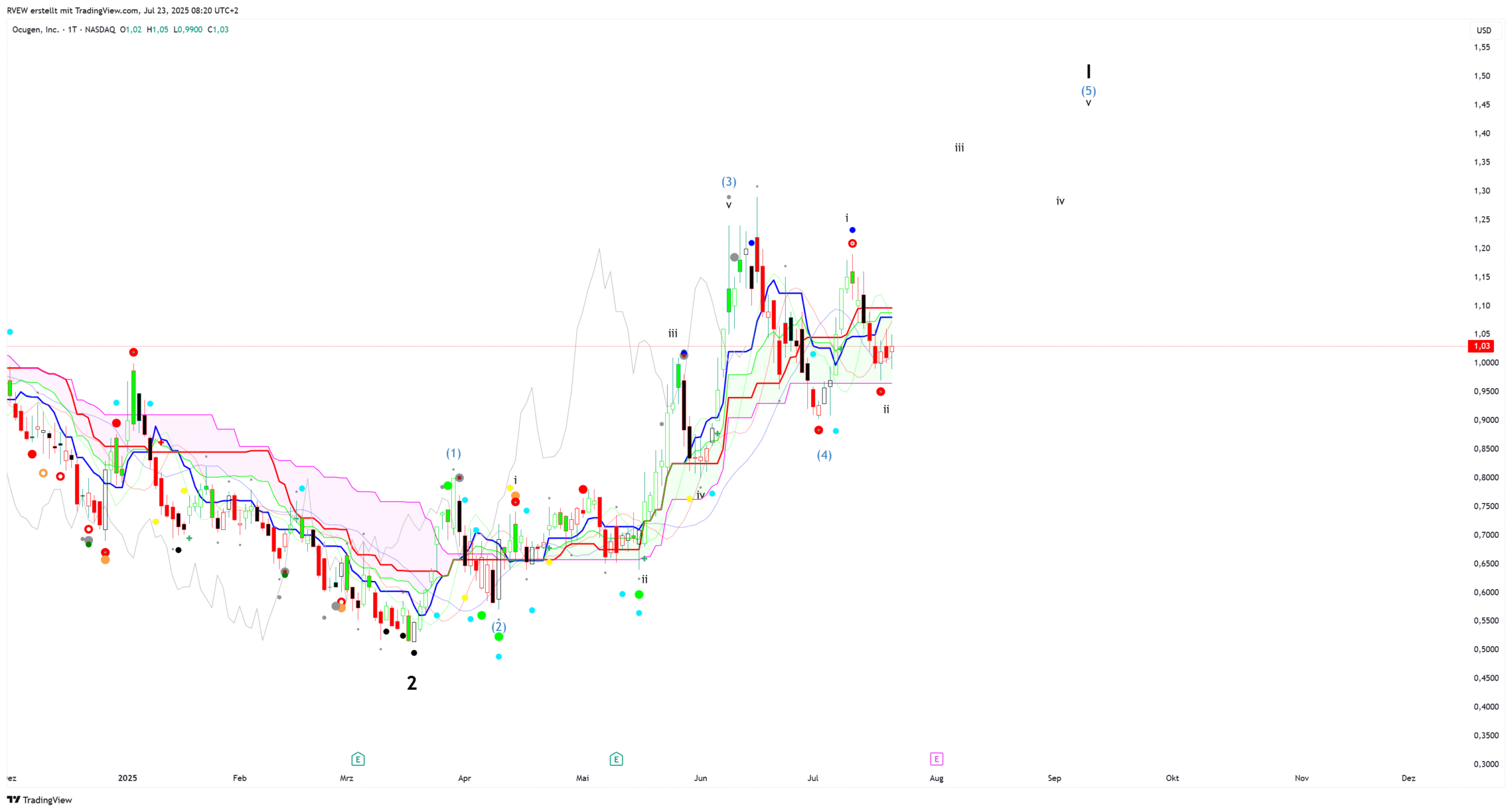Click the red ring marker below the July i label
1512x812 pixels.
[852, 244]
